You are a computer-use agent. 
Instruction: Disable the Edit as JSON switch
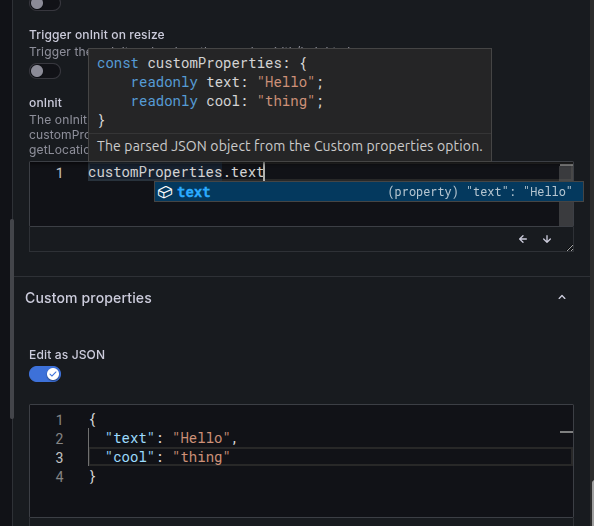pos(45,374)
